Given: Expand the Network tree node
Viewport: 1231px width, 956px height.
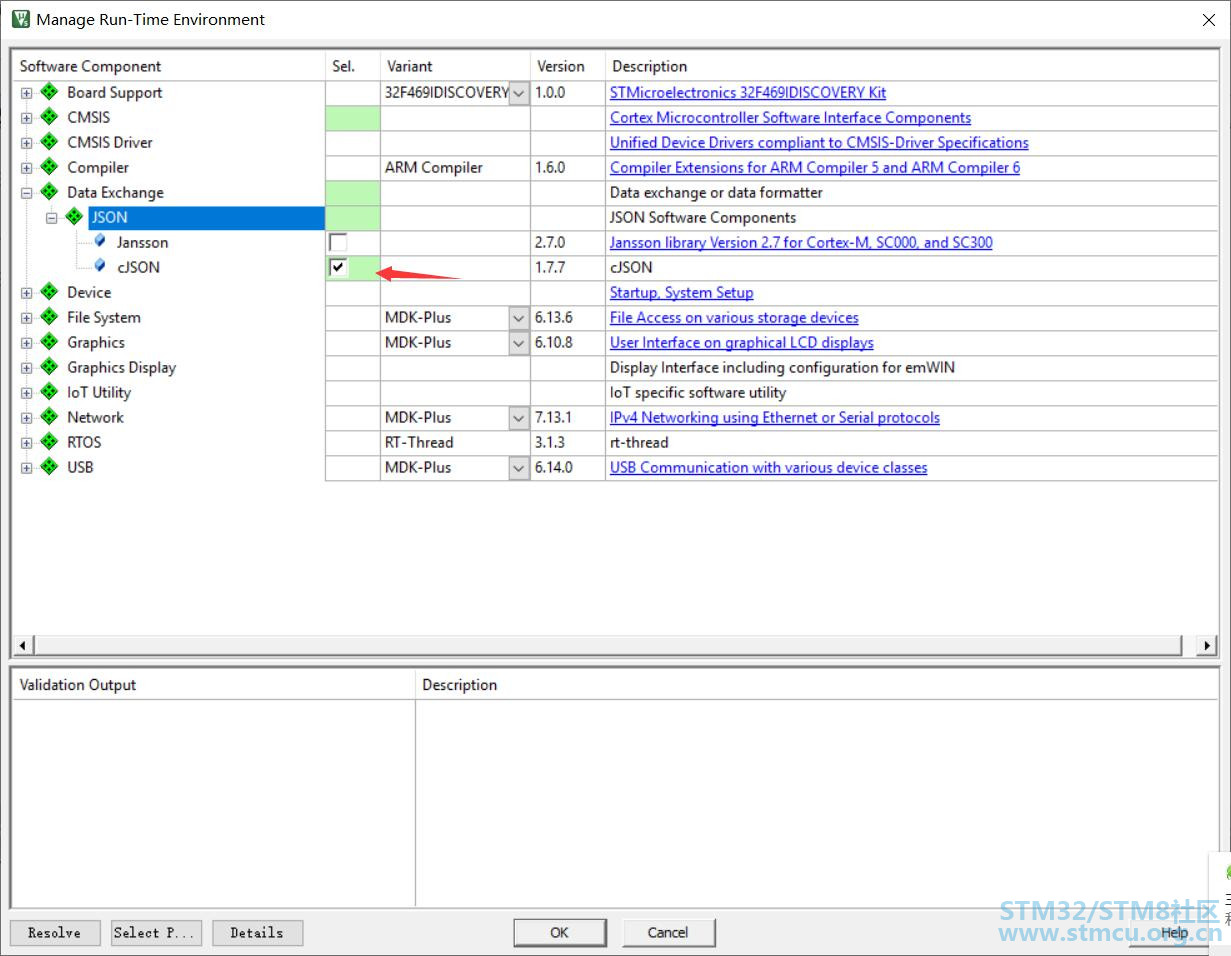Looking at the screenshot, I should (x=26, y=418).
